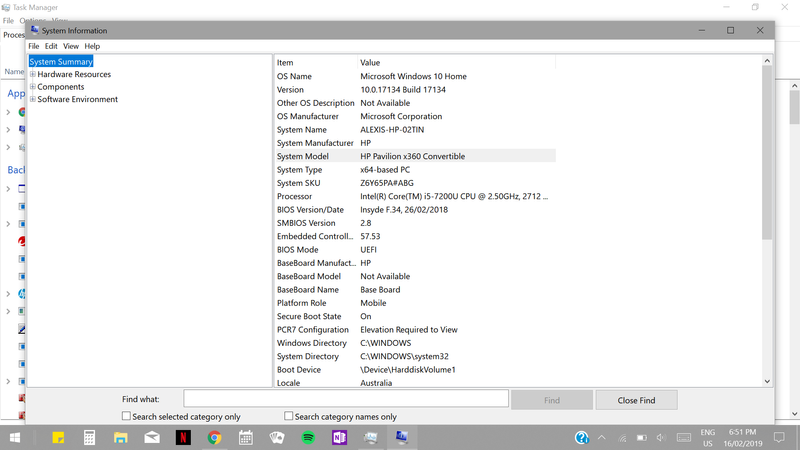
Task: Select System Summary tree node
Action: click(x=61, y=62)
